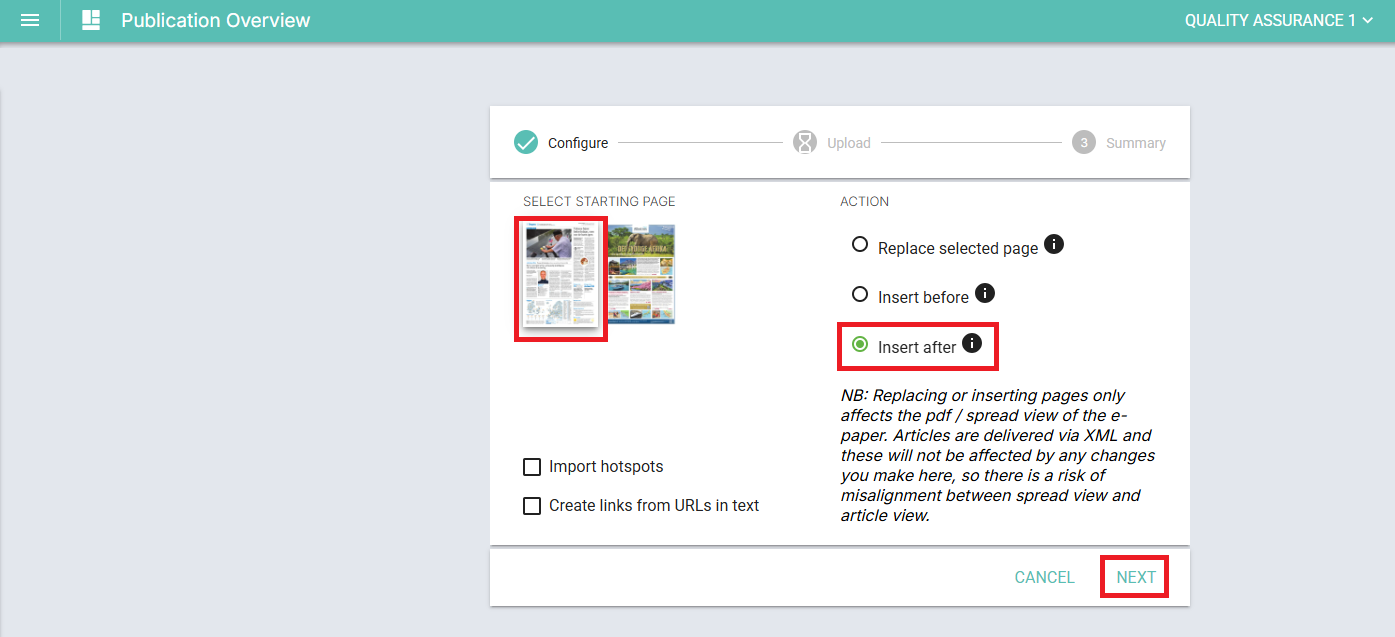The width and height of the screenshot is (1395, 637).
Task: Show info for Insert before option
Action: click(x=984, y=293)
